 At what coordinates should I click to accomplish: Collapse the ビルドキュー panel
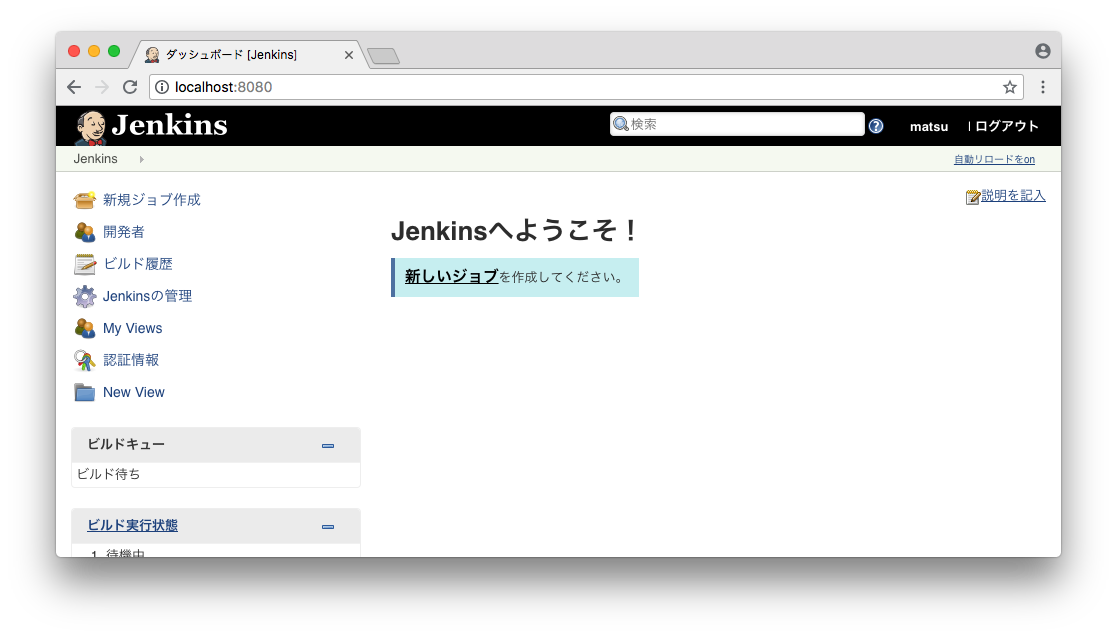pyautogui.click(x=328, y=445)
